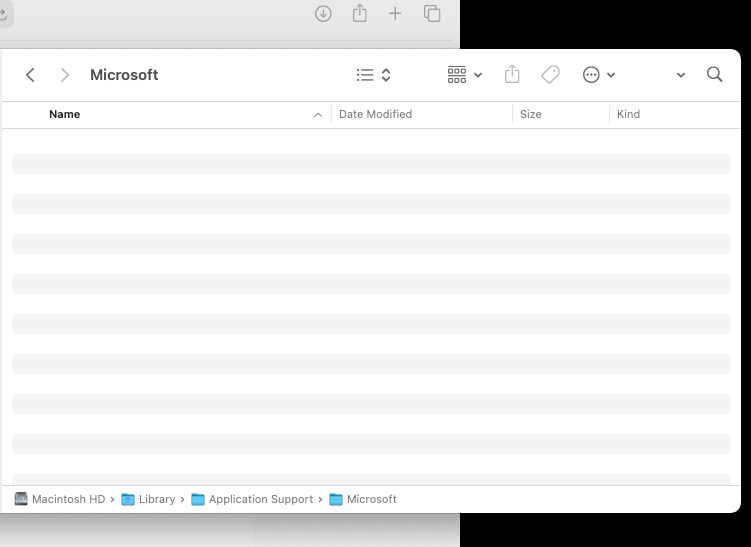Sort by Size column header
751x547 pixels.
[x=531, y=114]
